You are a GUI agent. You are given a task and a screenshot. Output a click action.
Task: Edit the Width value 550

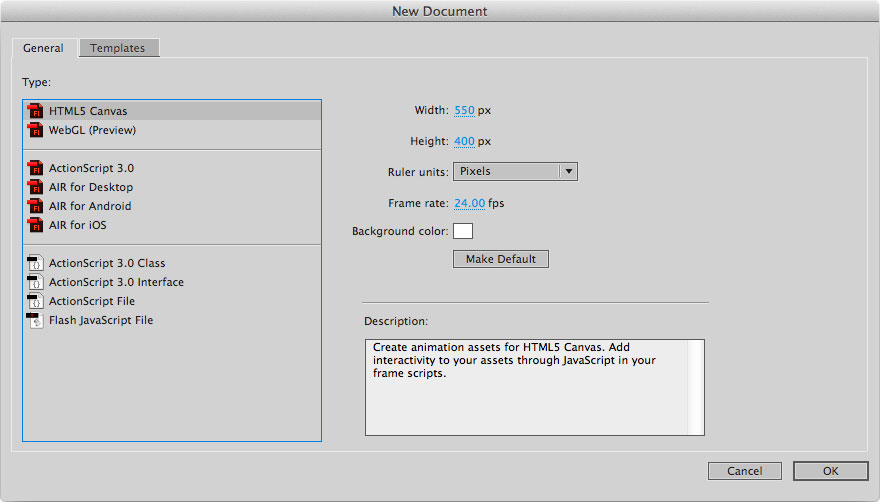tap(464, 111)
